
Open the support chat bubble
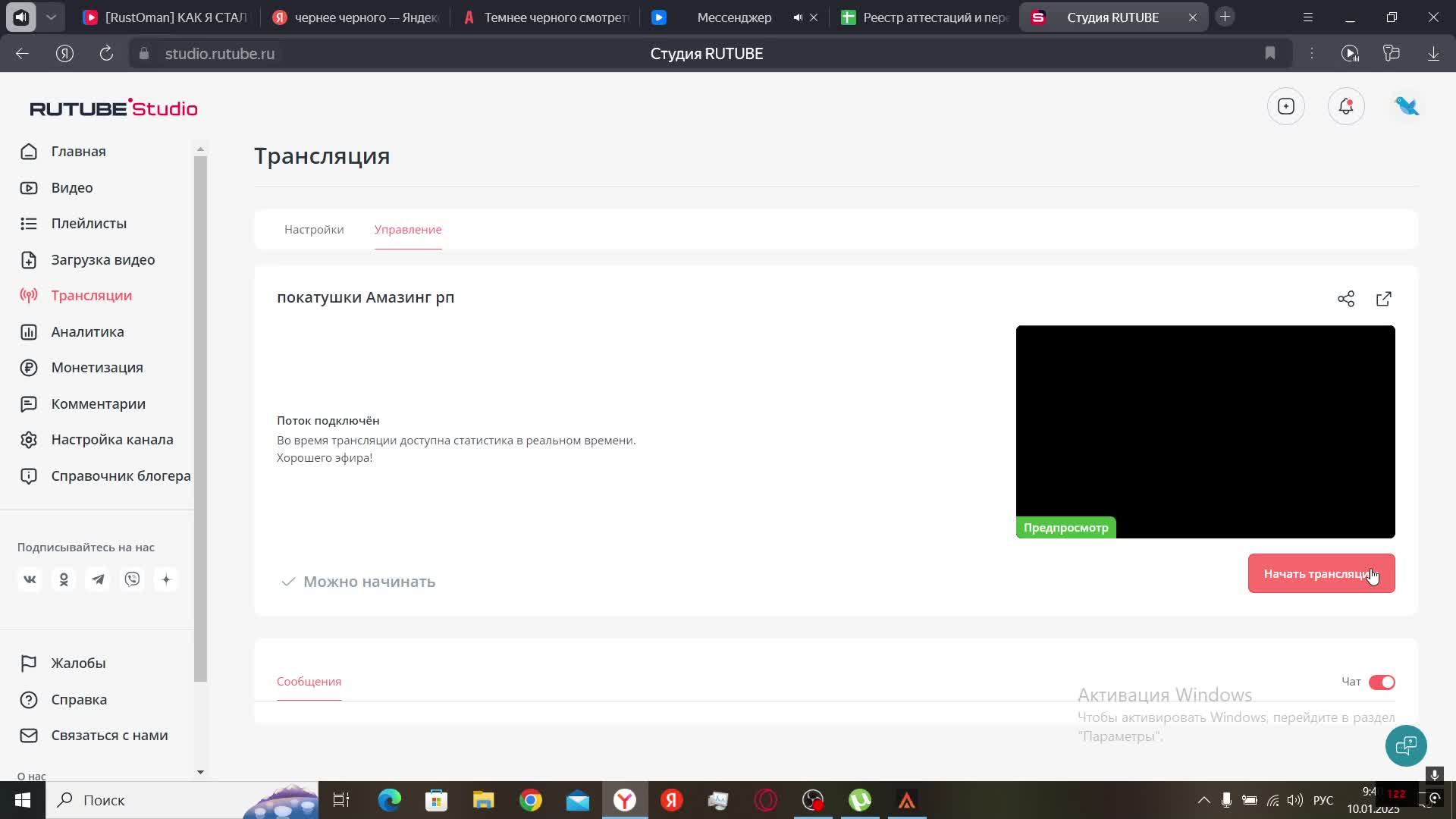1405,746
